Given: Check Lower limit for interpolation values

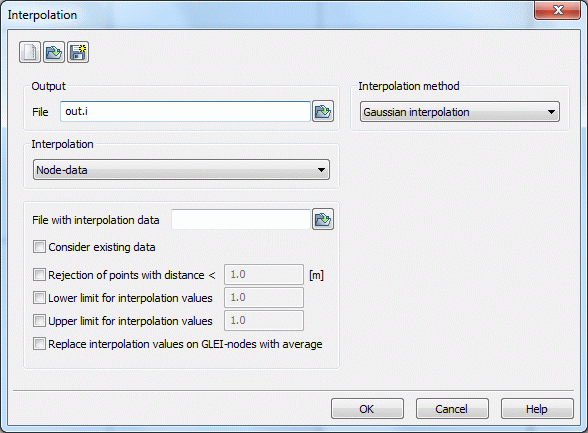Looking at the screenshot, I should pos(39,298).
